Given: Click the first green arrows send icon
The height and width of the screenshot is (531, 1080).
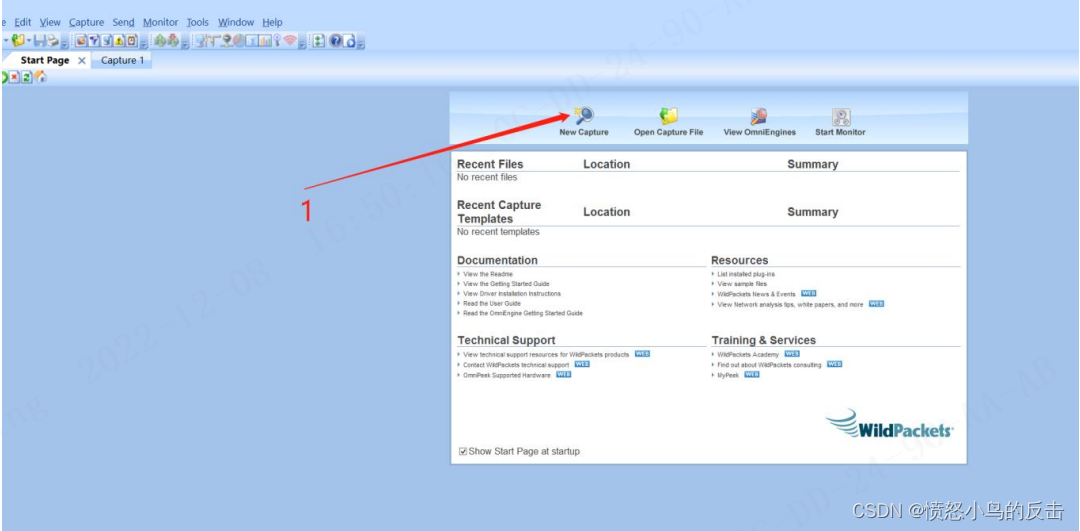Looking at the screenshot, I should tap(160, 41).
